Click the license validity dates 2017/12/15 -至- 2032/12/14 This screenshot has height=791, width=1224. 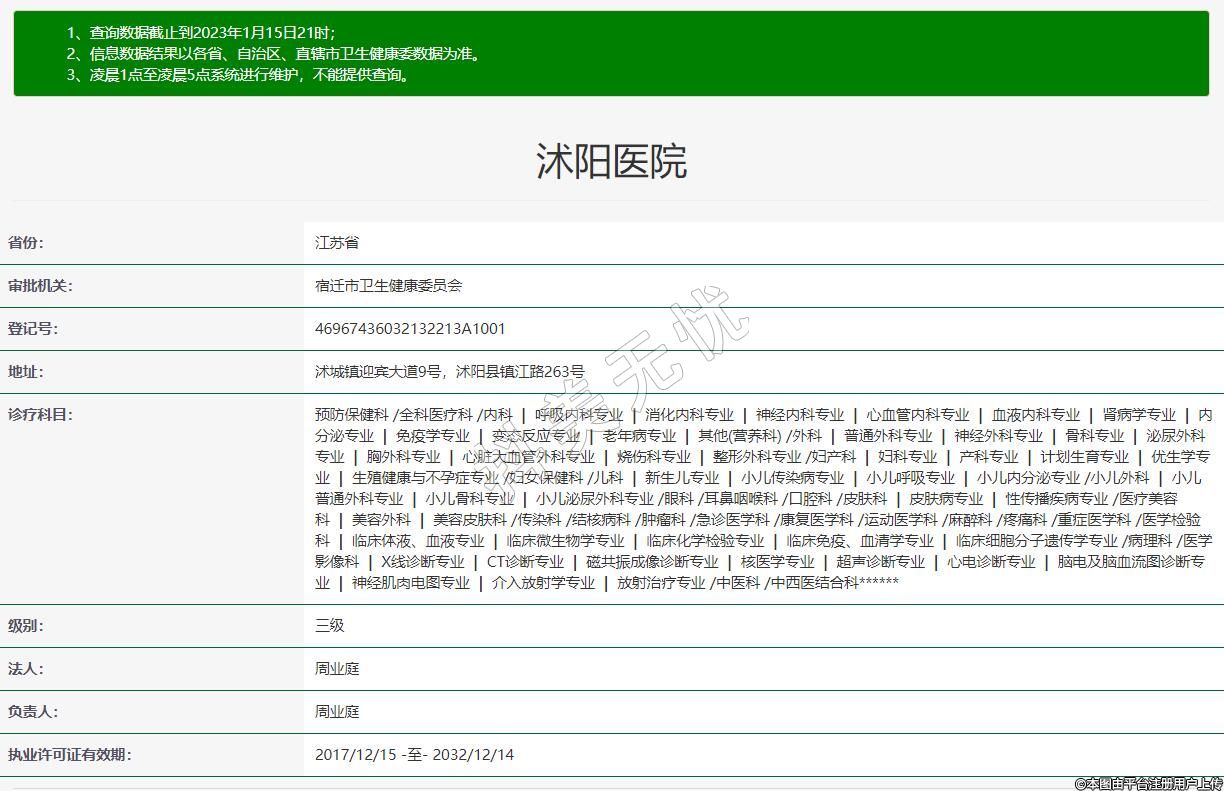coord(414,755)
